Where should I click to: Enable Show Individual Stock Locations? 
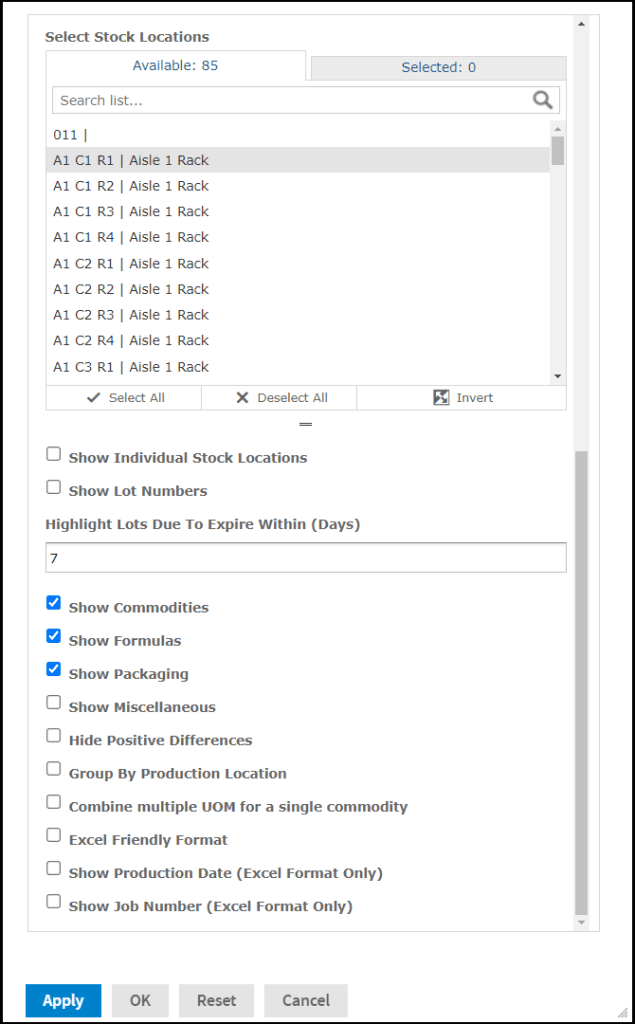point(54,455)
